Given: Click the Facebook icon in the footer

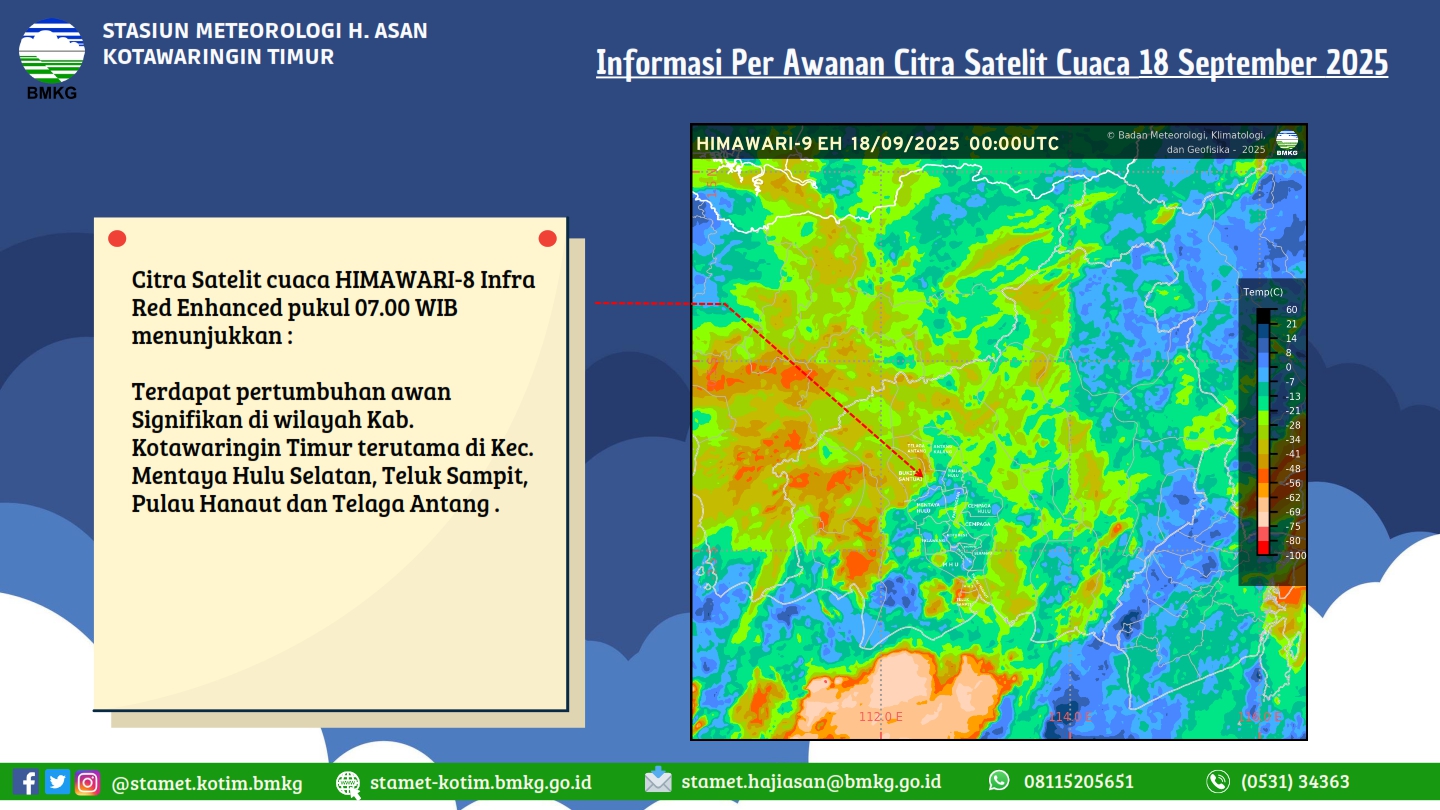Looking at the screenshot, I should tap(26, 782).
